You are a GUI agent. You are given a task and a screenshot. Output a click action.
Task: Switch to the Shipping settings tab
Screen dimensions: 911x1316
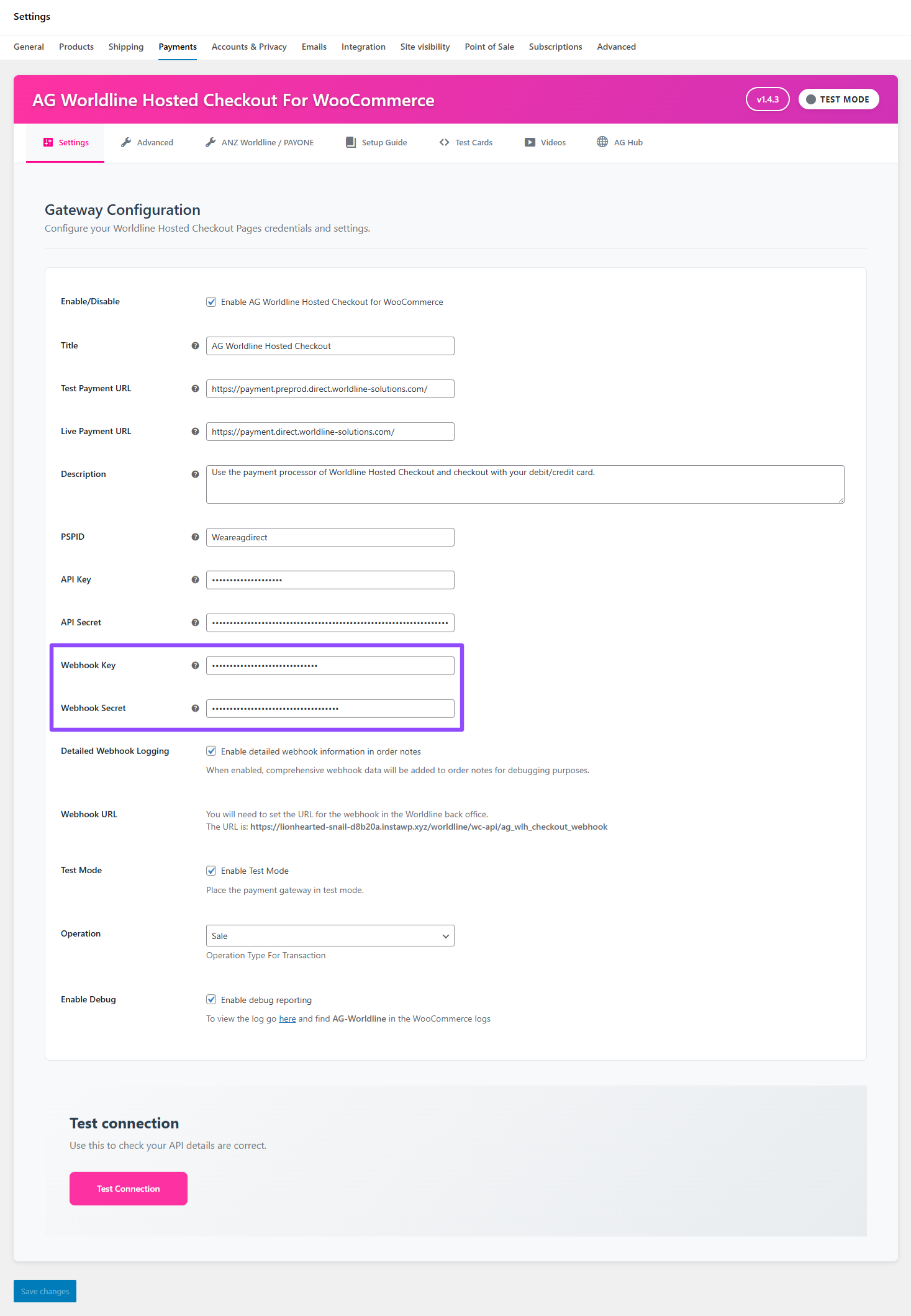coord(126,47)
